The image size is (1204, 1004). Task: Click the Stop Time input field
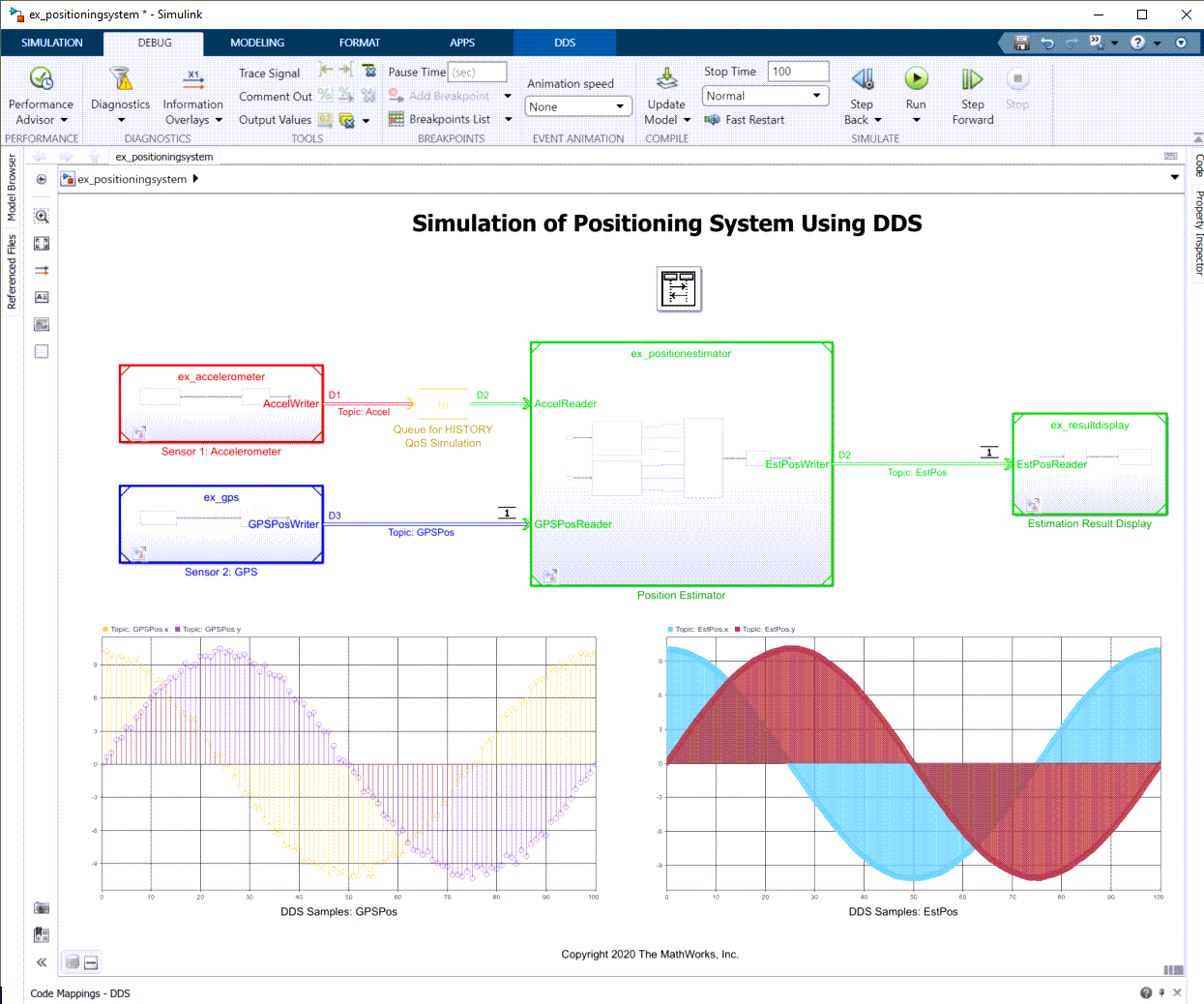pyautogui.click(x=797, y=71)
